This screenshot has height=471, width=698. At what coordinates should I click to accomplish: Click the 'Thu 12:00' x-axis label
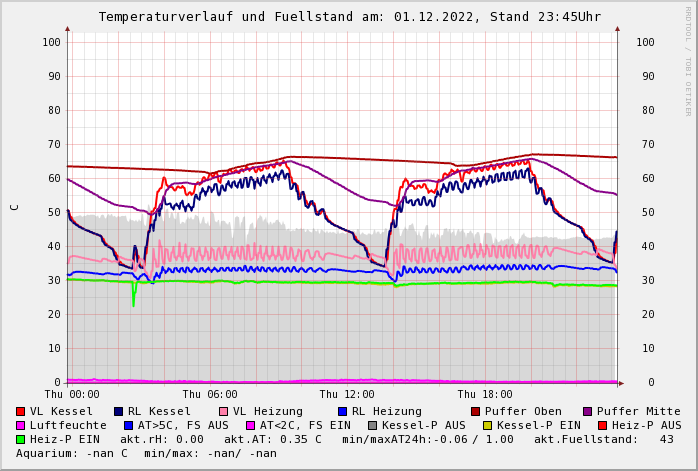[x=347, y=395]
